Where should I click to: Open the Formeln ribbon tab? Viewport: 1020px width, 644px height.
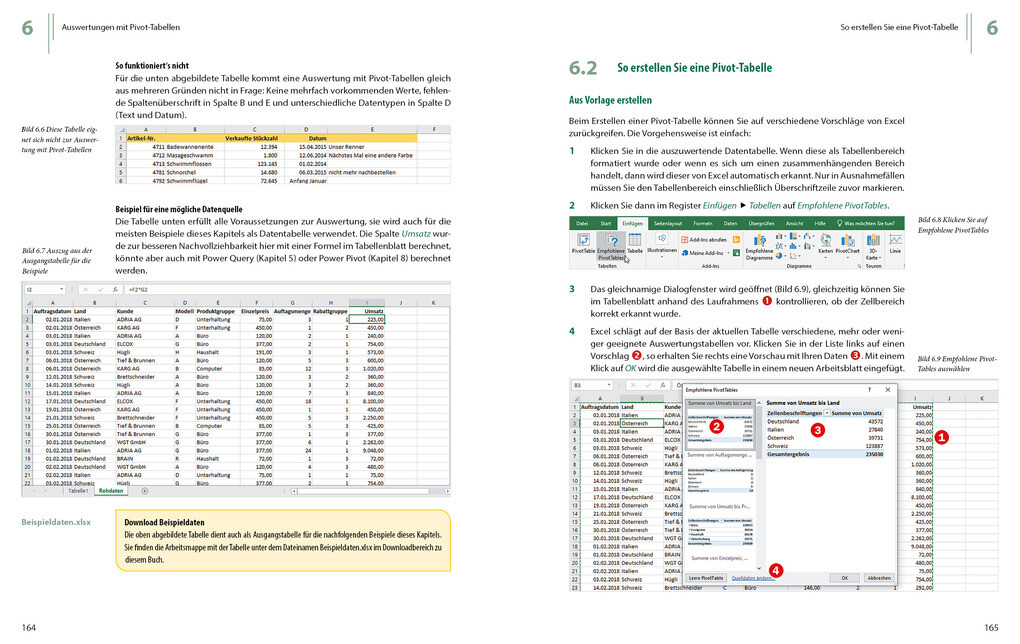tap(703, 223)
